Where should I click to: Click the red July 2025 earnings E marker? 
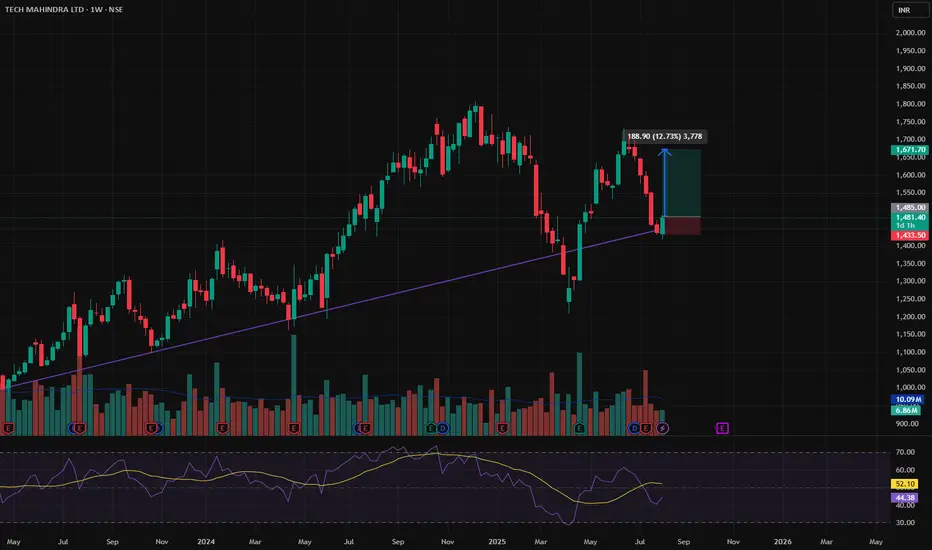coord(646,428)
